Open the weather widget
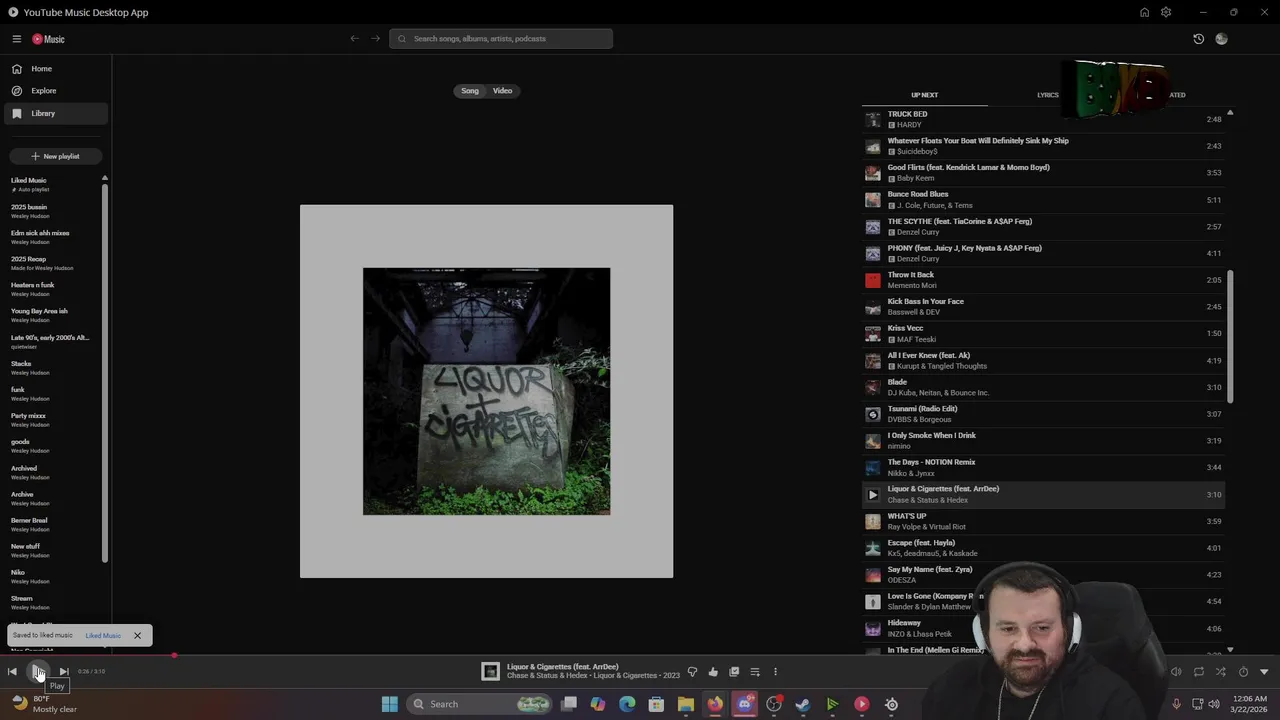Image resolution: width=1280 pixels, height=720 pixels. coord(45,704)
